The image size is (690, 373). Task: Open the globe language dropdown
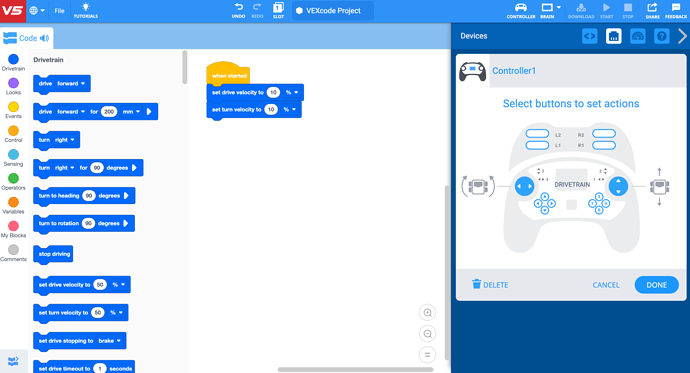pyautogui.click(x=37, y=11)
